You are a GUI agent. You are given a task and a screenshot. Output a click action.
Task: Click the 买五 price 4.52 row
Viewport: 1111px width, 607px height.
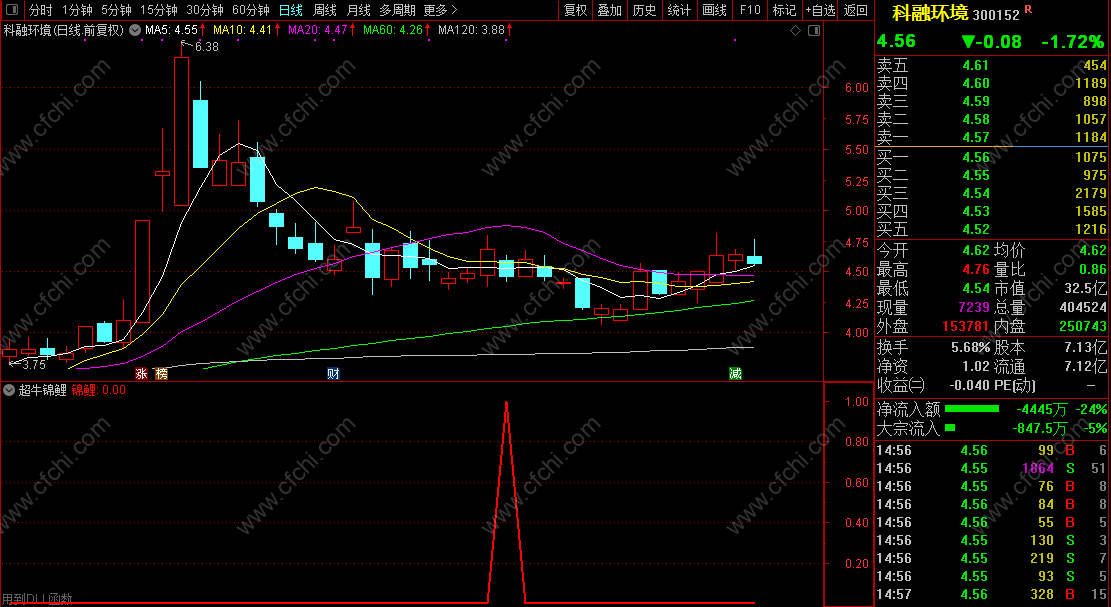click(x=992, y=229)
